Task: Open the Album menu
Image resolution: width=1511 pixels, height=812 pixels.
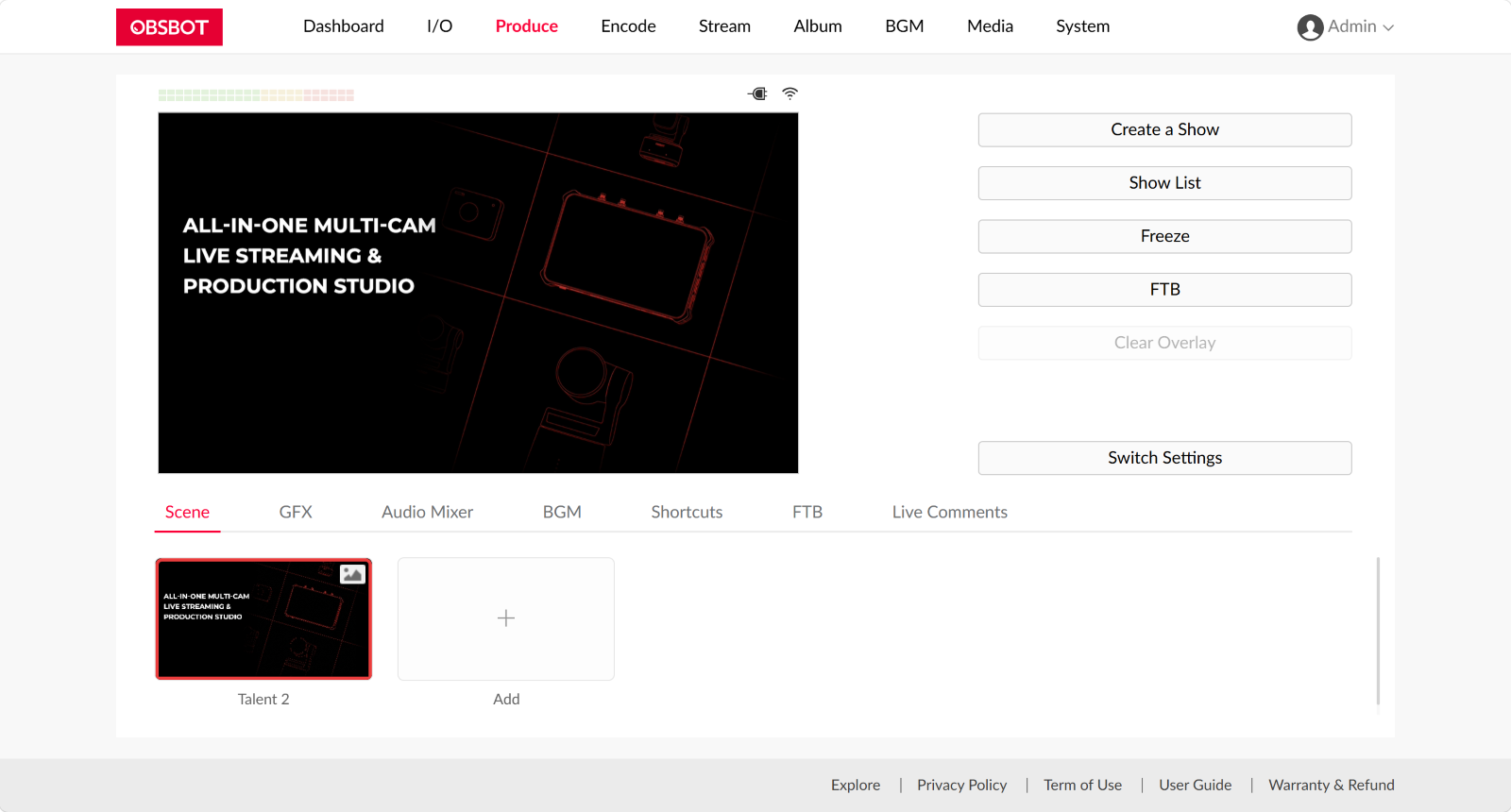Action: (818, 26)
